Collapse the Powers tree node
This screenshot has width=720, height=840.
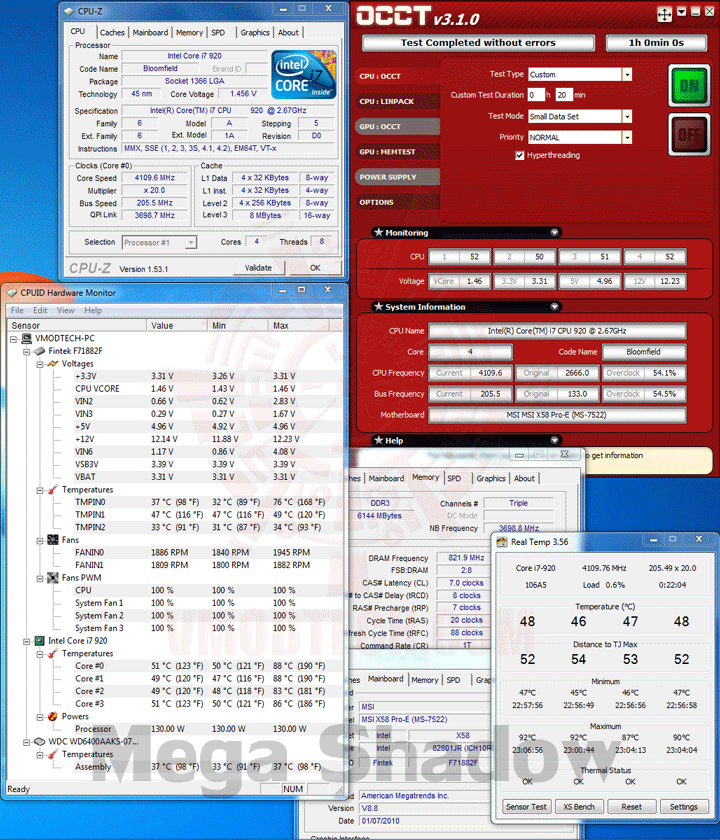point(40,717)
